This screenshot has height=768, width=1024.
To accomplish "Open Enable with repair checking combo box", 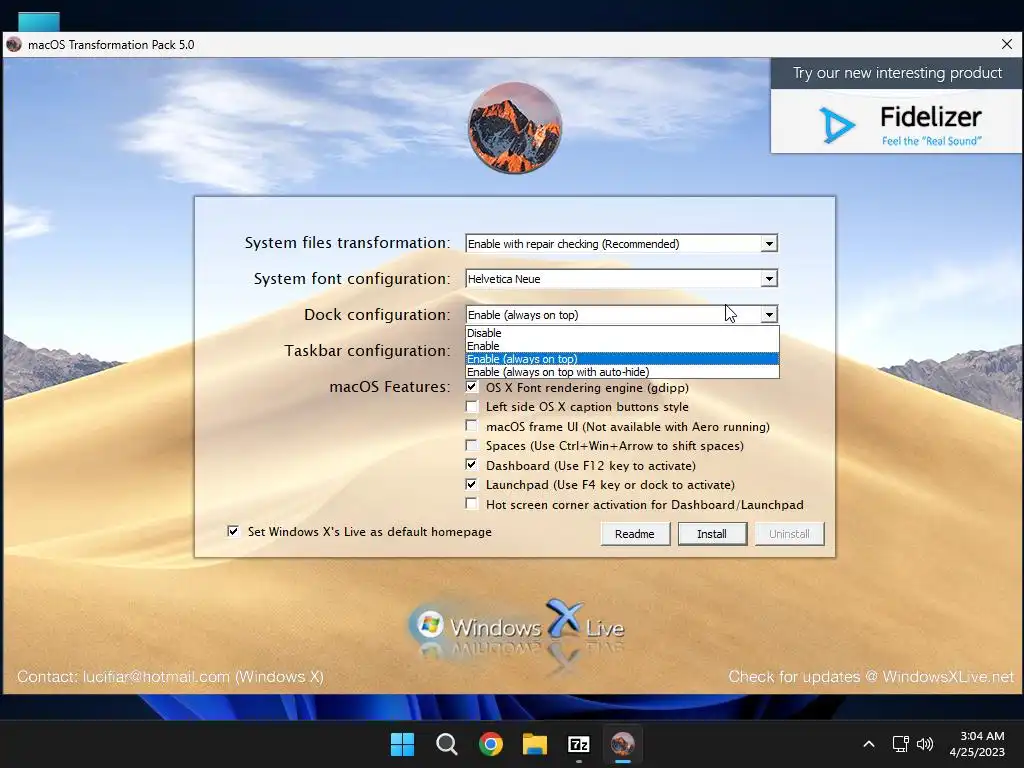I will pos(622,244).
